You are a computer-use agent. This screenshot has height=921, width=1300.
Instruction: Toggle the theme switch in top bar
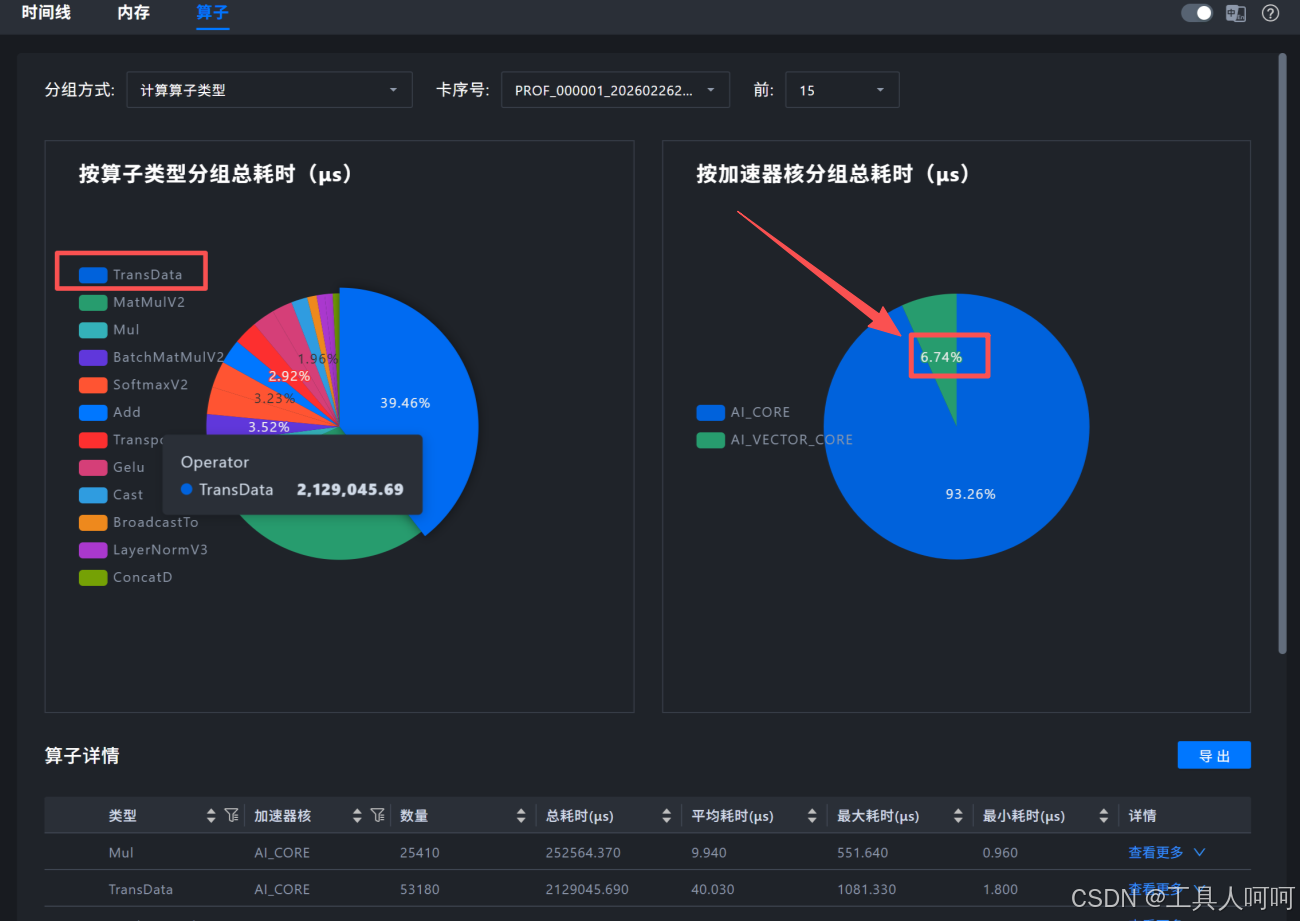(1196, 13)
